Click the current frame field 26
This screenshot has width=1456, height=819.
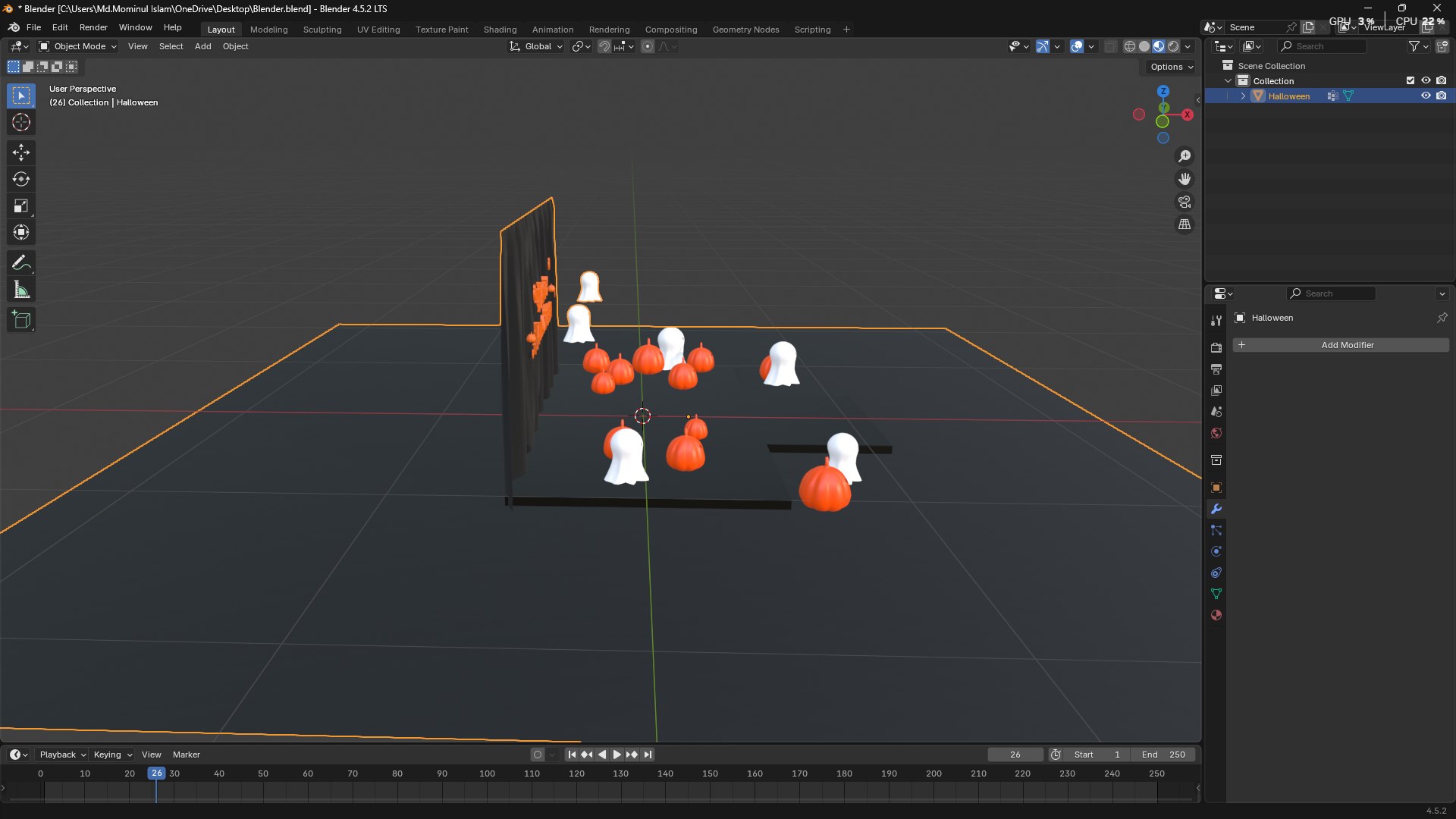pos(1015,755)
